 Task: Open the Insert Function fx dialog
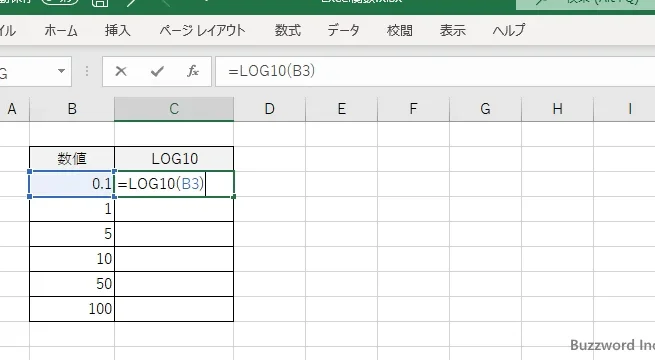click(x=193, y=71)
